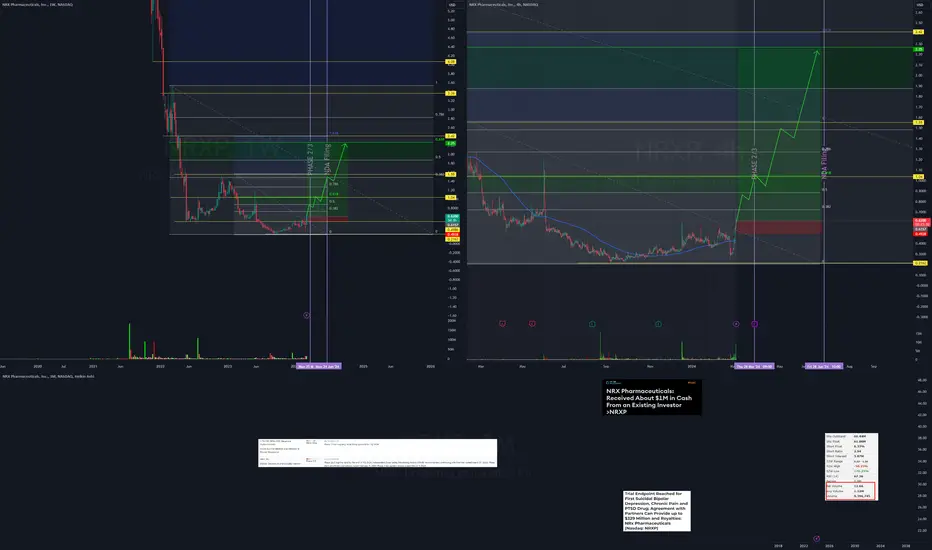Click the purple marker on the Heikin Ashi chart
Viewport: 932px width, 550px height.
(816, 539)
